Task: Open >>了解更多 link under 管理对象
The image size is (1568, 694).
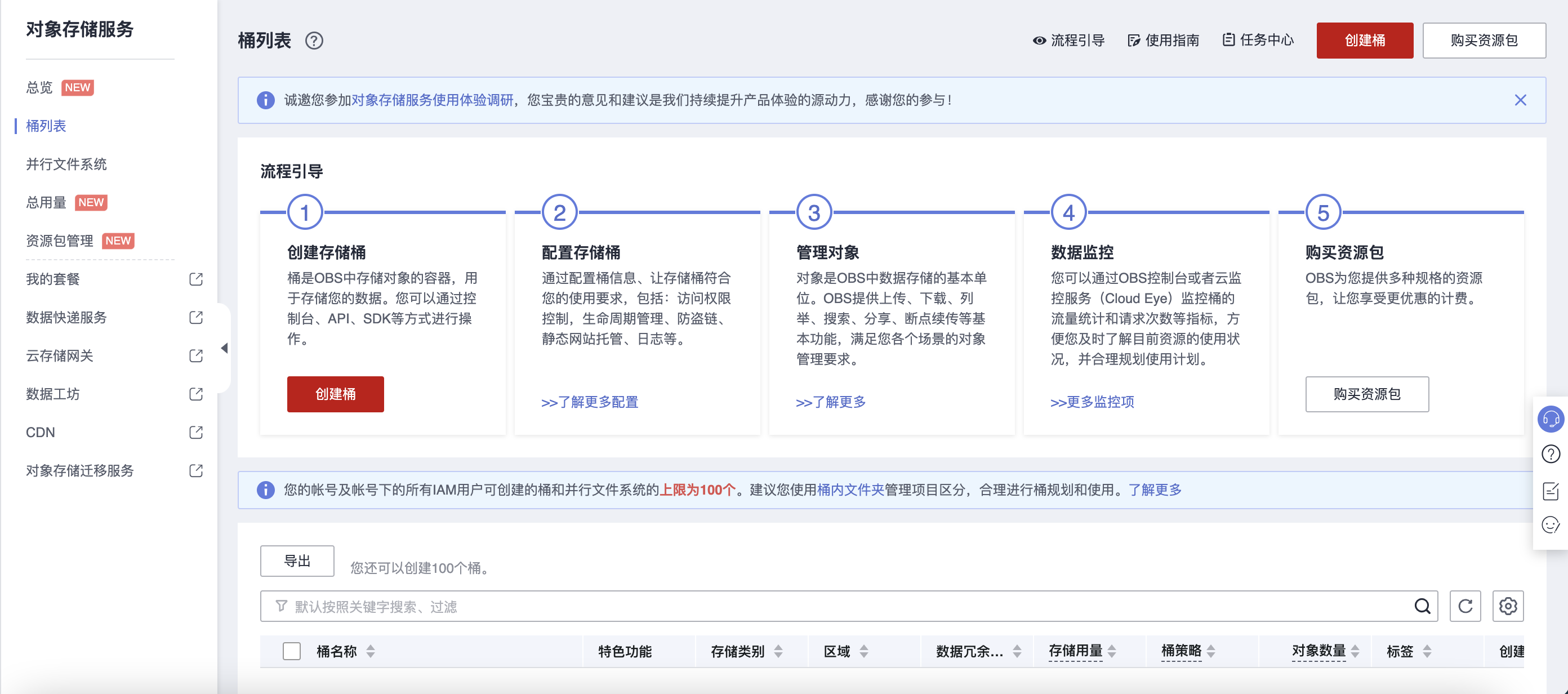Action: click(x=830, y=402)
